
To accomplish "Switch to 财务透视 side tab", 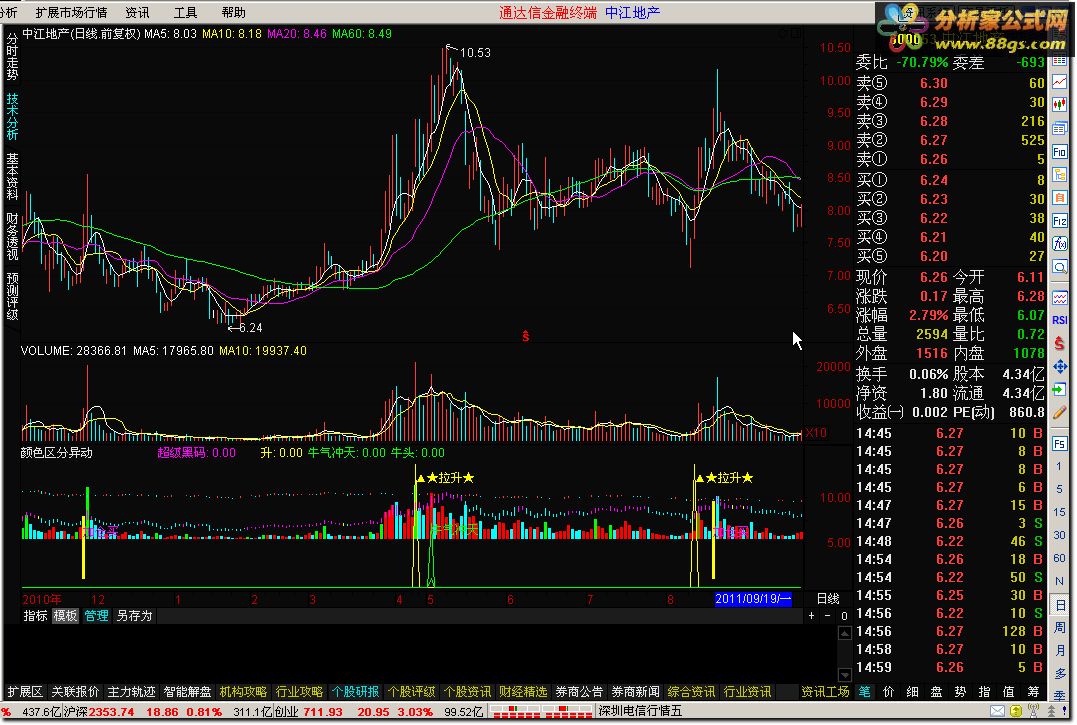I will click(x=12, y=236).
